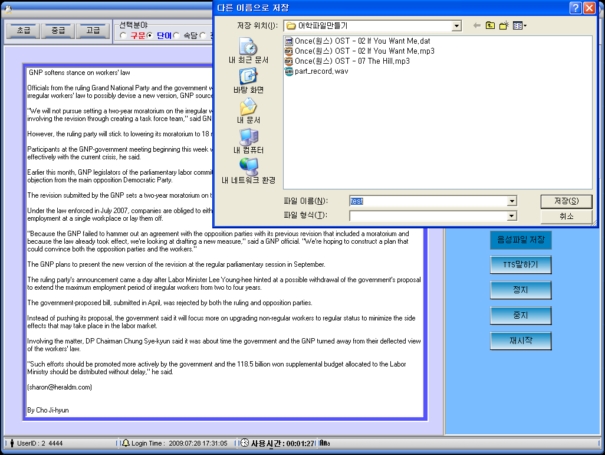Expand the 저장 위치 folder dropdown
Image resolution: width=605 pixels, height=455 pixels.
(456, 26)
